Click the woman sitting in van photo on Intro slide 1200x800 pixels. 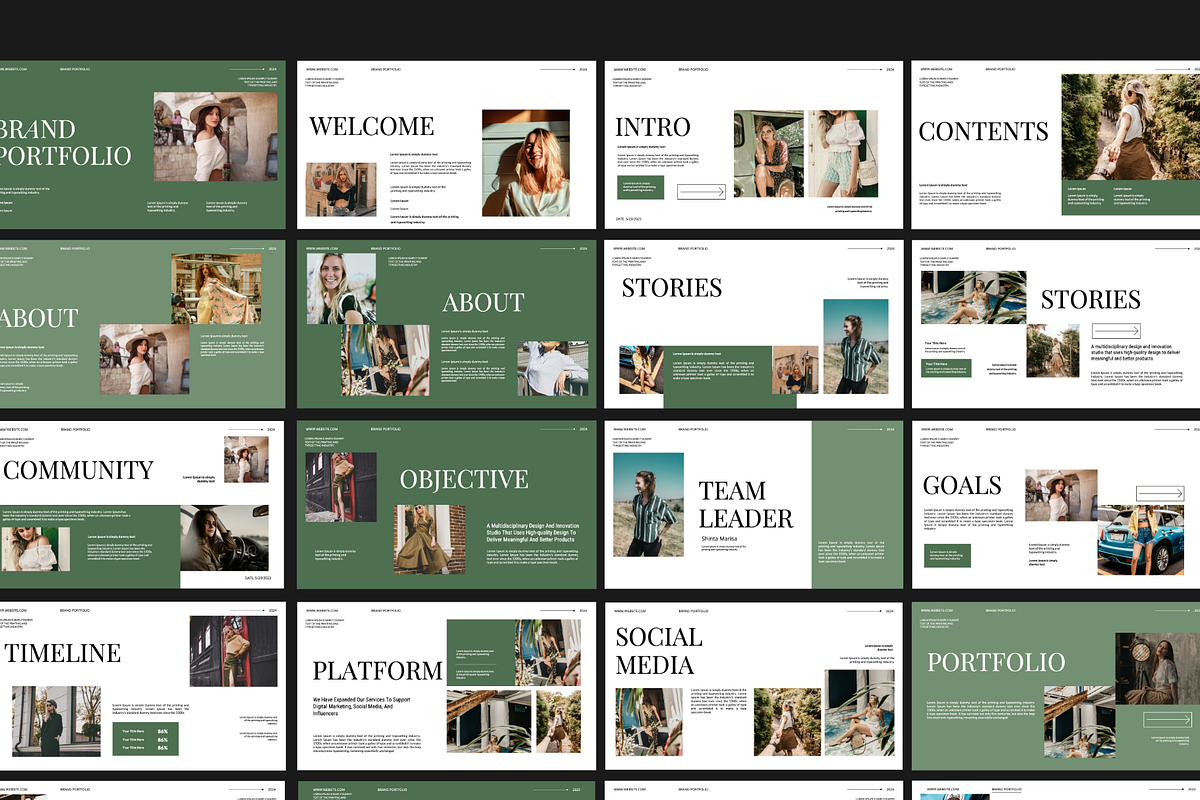tap(769, 155)
